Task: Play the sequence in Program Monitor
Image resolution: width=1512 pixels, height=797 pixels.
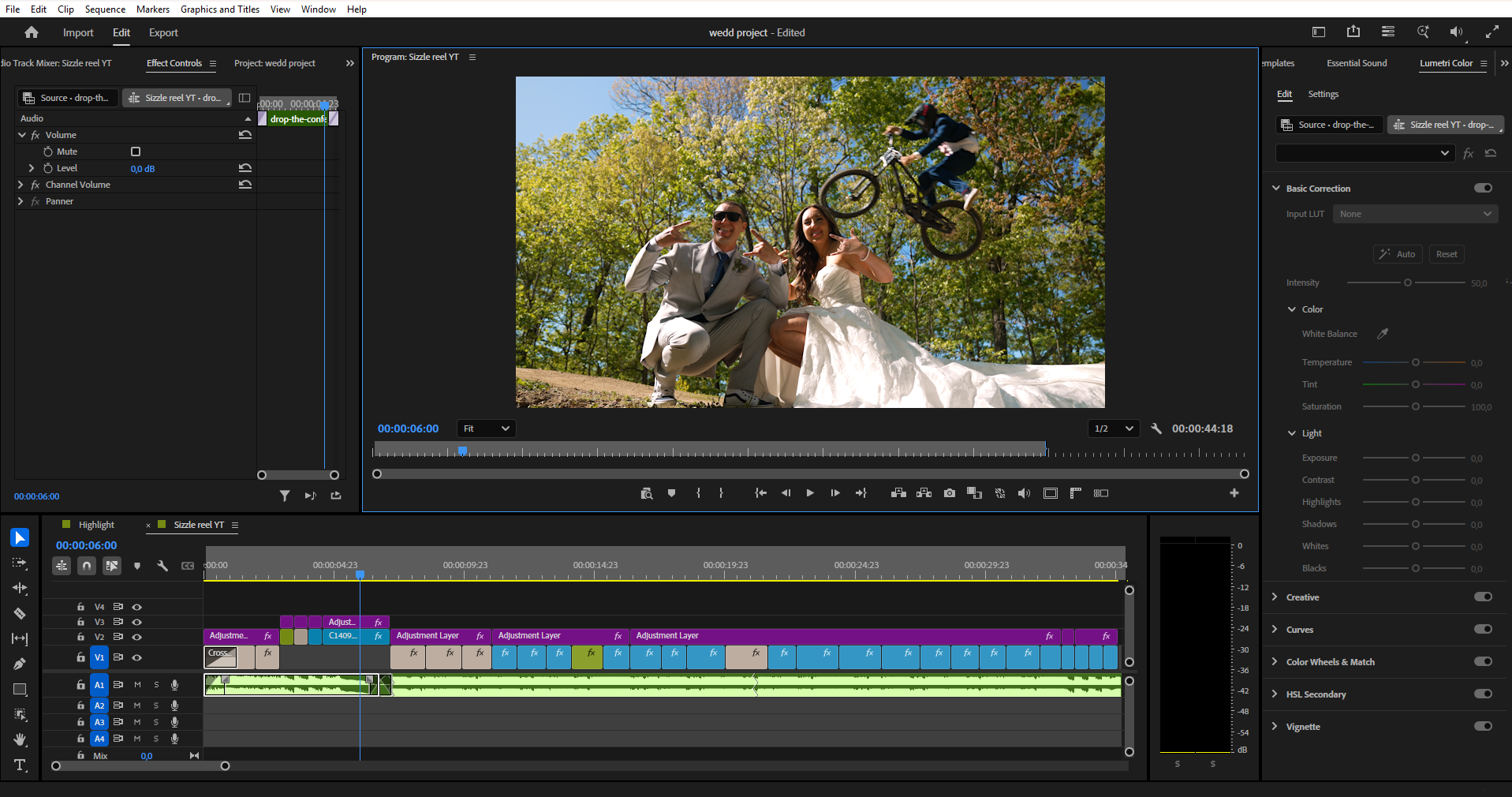Action: [810, 493]
